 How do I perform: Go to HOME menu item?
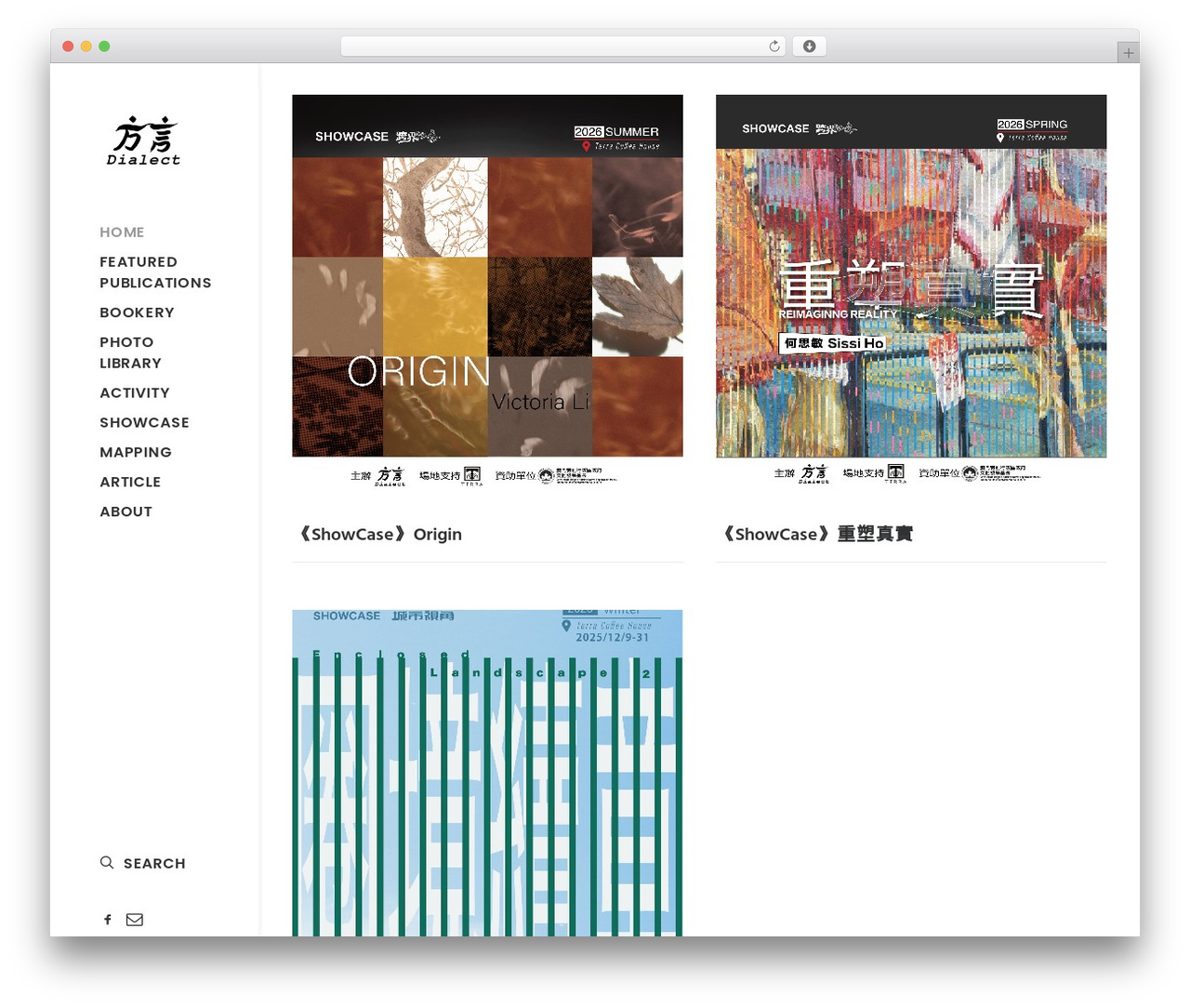click(x=122, y=232)
